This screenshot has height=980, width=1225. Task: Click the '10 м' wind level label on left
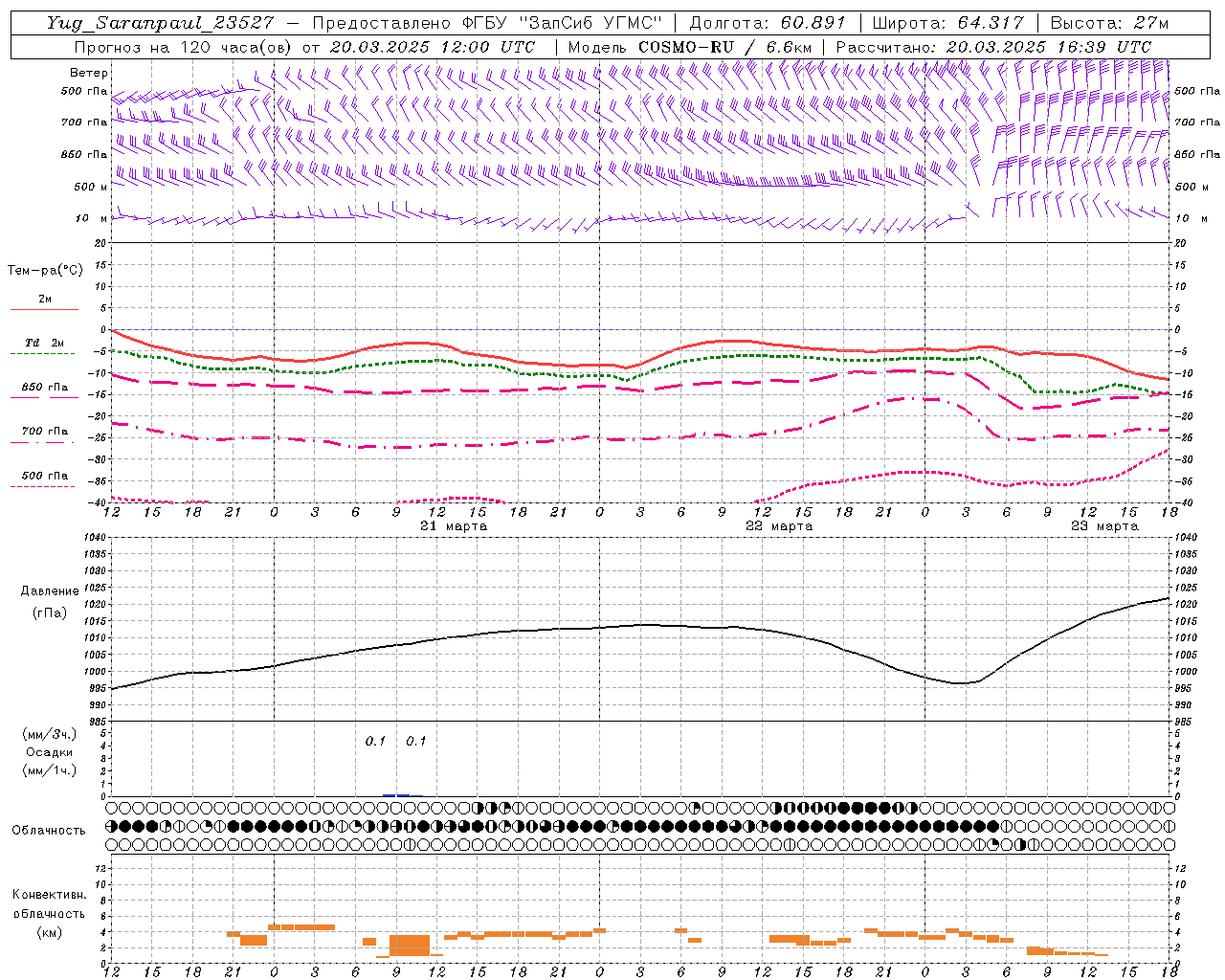click(x=91, y=218)
